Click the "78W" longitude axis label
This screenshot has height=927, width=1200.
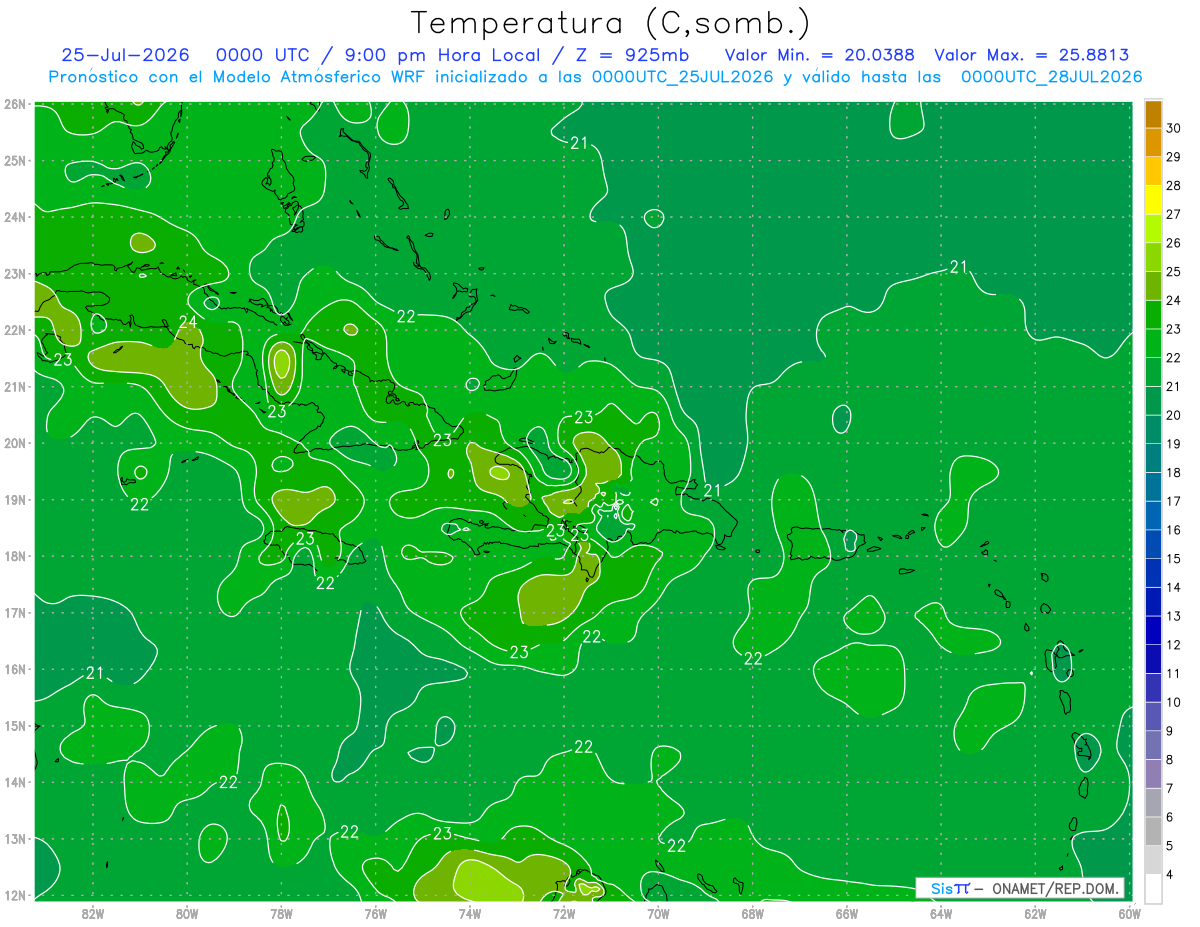point(281,913)
